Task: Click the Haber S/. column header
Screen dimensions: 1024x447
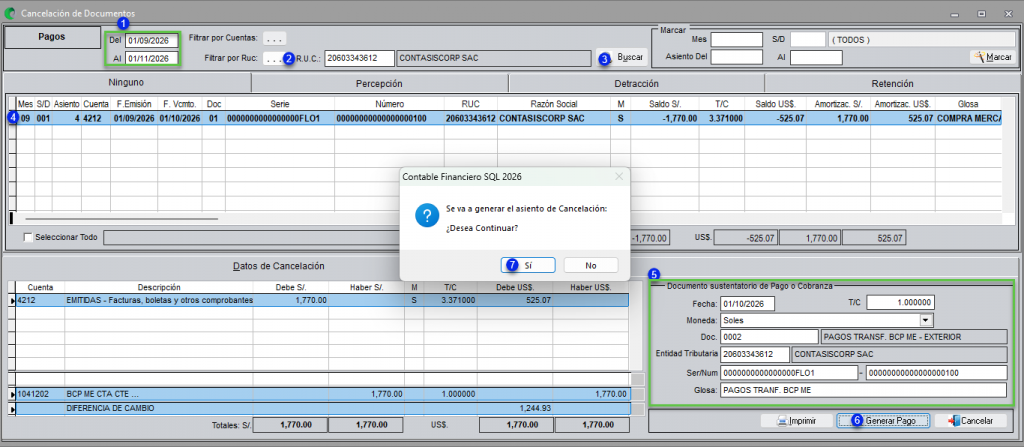Action: (x=366, y=287)
